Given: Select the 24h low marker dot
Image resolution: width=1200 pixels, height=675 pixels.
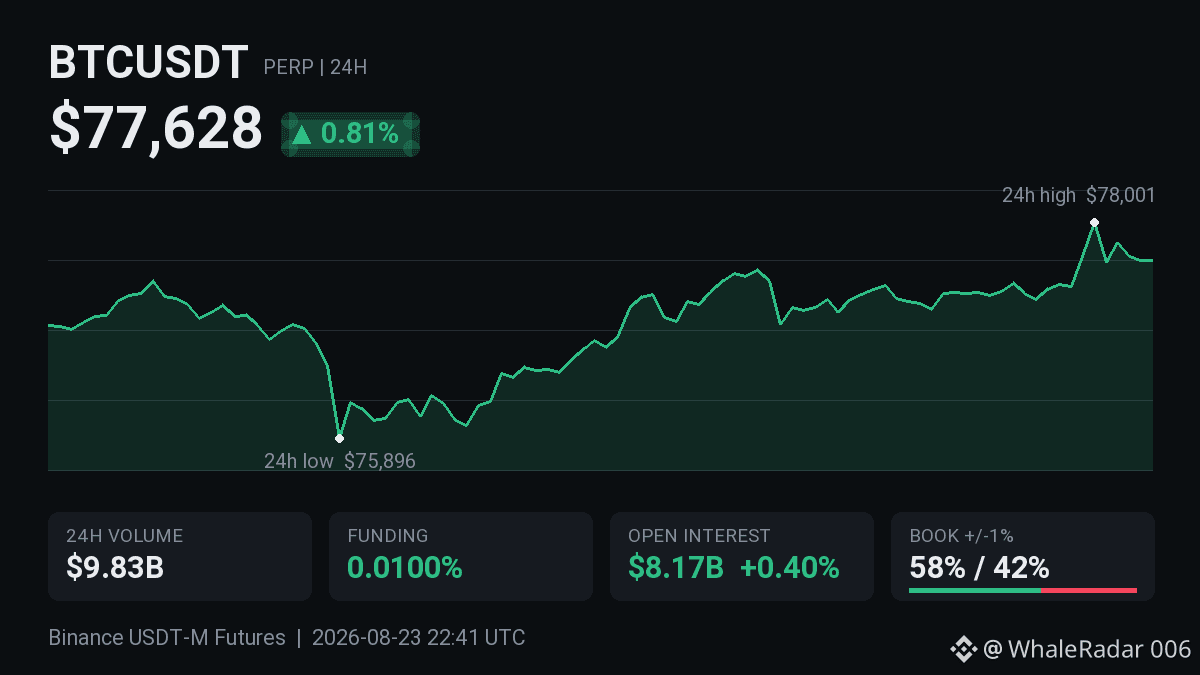Looking at the screenshot, I should click(339, 438).
